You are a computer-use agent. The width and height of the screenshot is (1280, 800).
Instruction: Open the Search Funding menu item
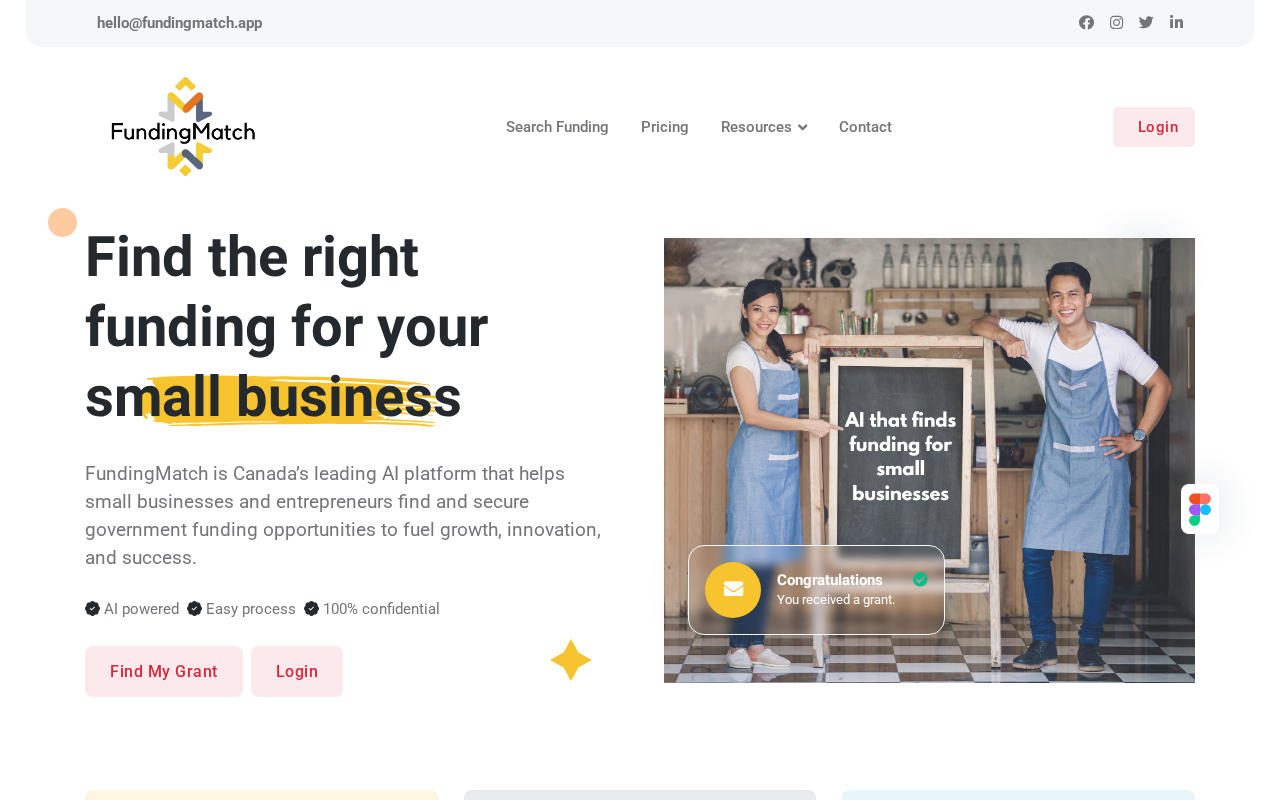557,127
